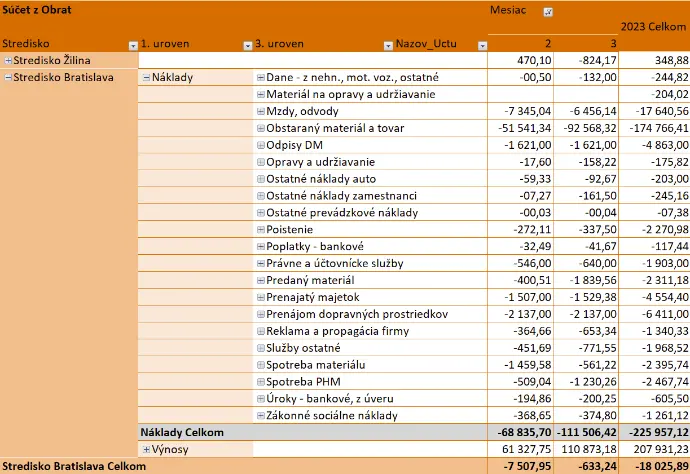Expand Dane - z nehn., mot. voz., ostatné

(261, 77)
